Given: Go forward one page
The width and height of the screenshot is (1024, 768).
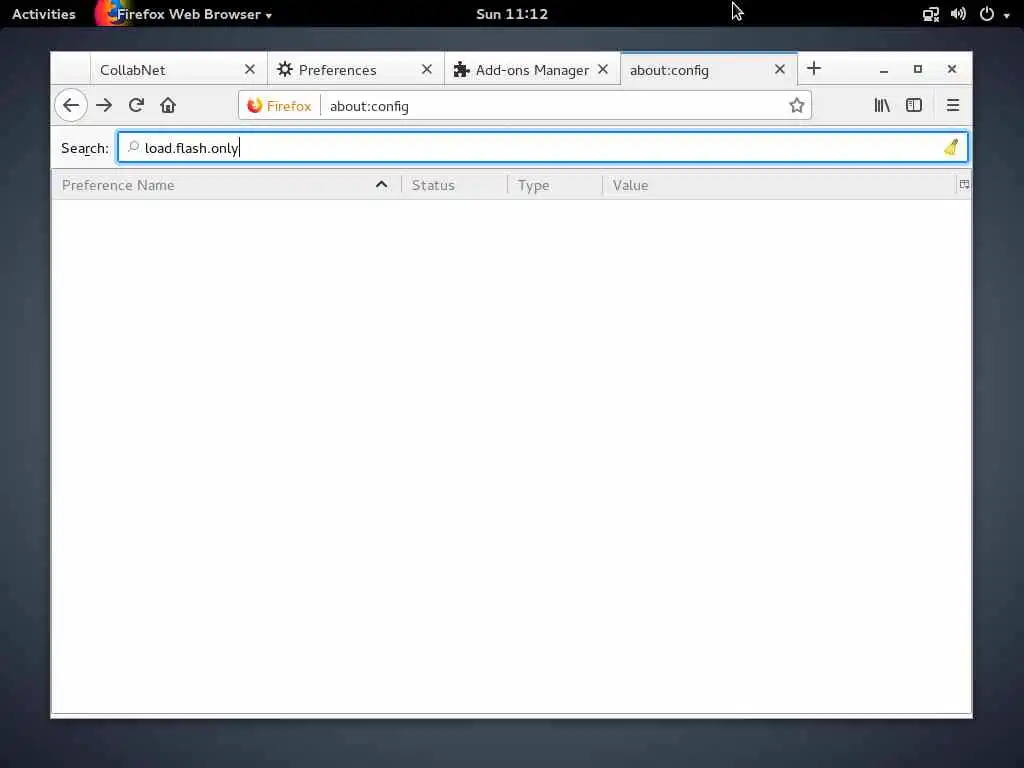Looking at the screenshot, I should click(104, 105).
